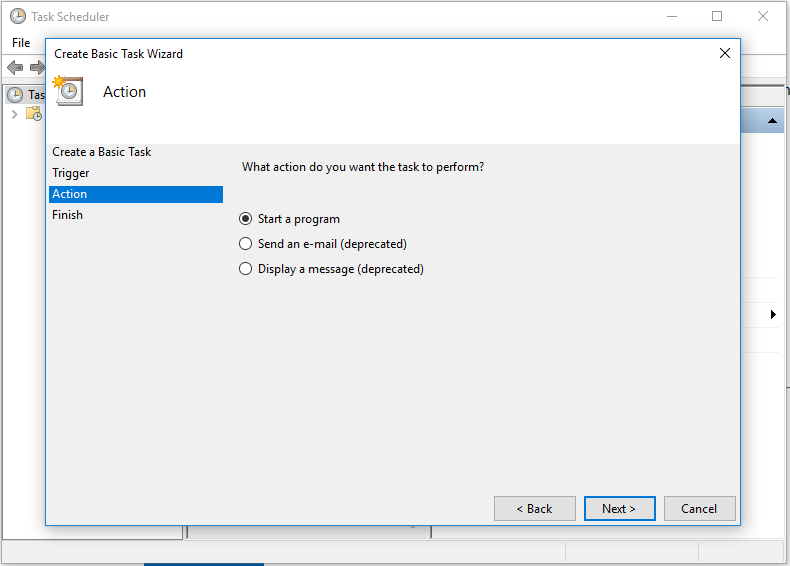Expand the Task Scheduler Library tree node
Image resolution: width=790 pixels, height=566 pixels.
pos(15,114)
